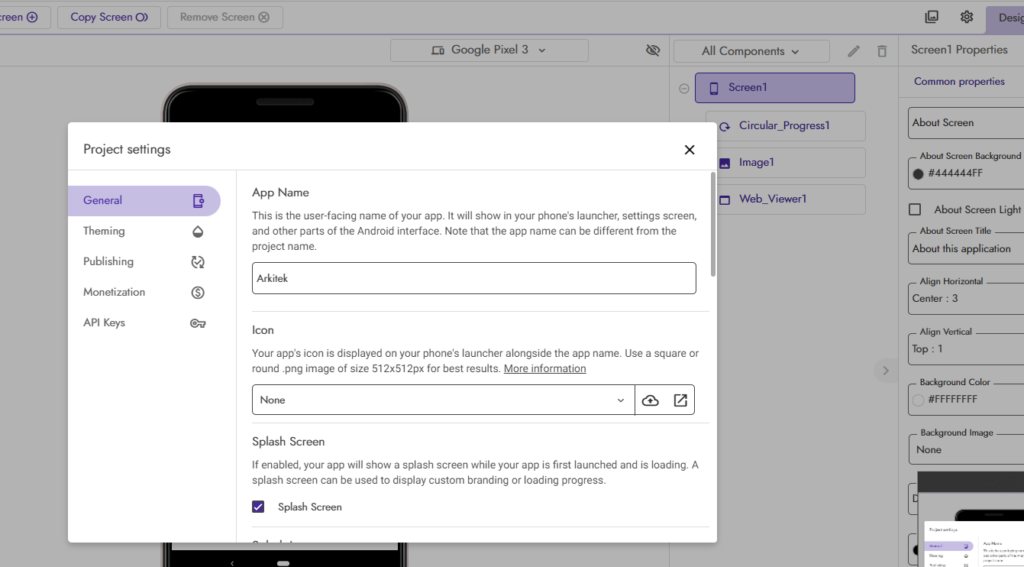Click the About Screen Background color swatch
The height and width of the screenshot is (567, 1024).
point(918,174)
